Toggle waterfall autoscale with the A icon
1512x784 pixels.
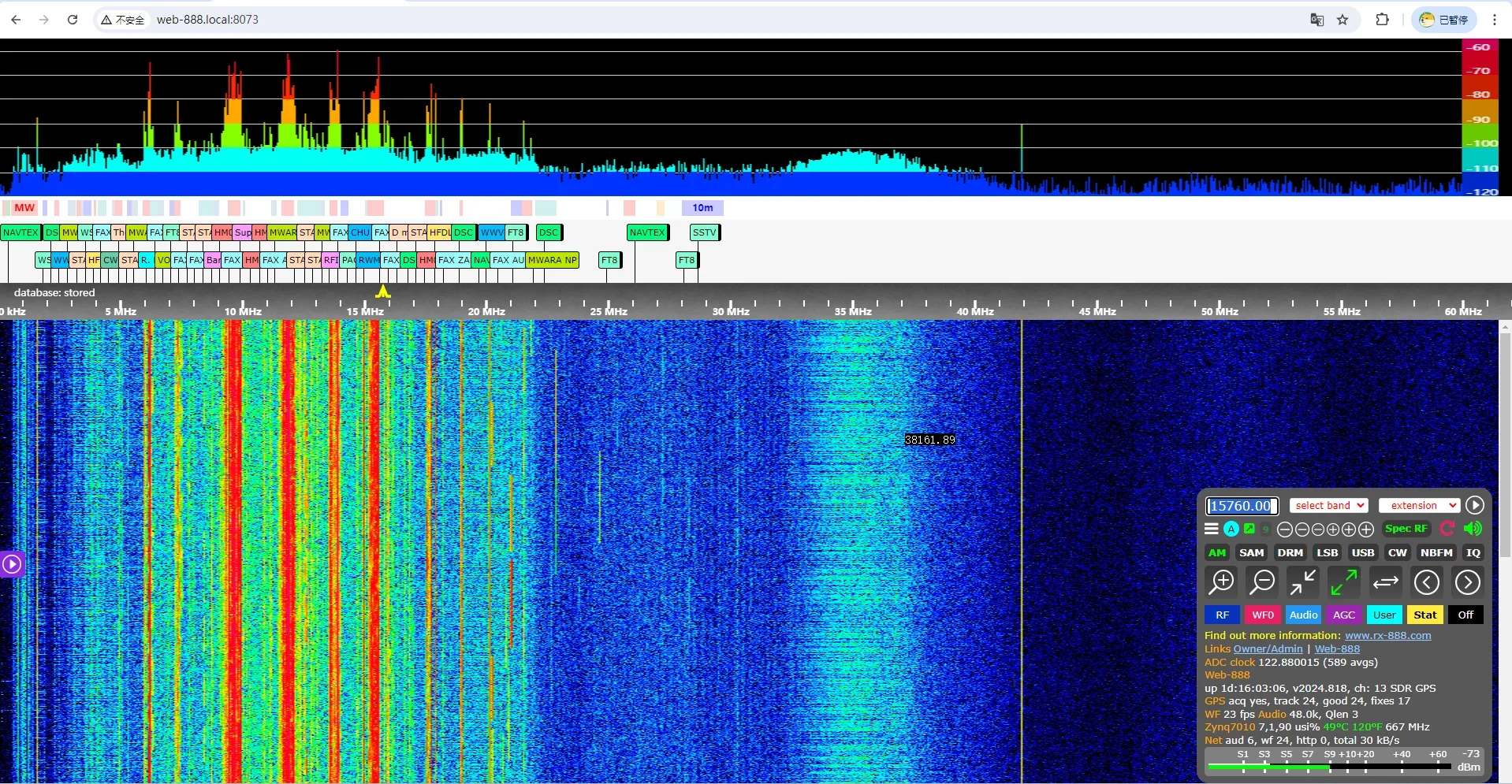[1231, 529]
